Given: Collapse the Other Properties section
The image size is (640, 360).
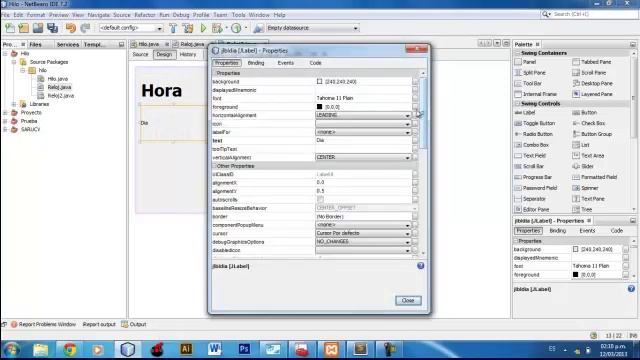Looking at the screenshot, I should click(214, 166).
